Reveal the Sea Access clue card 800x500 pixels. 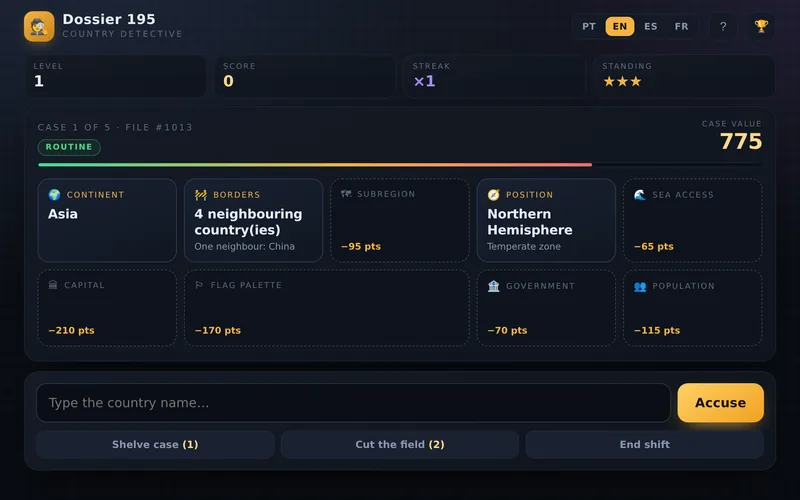692,220
